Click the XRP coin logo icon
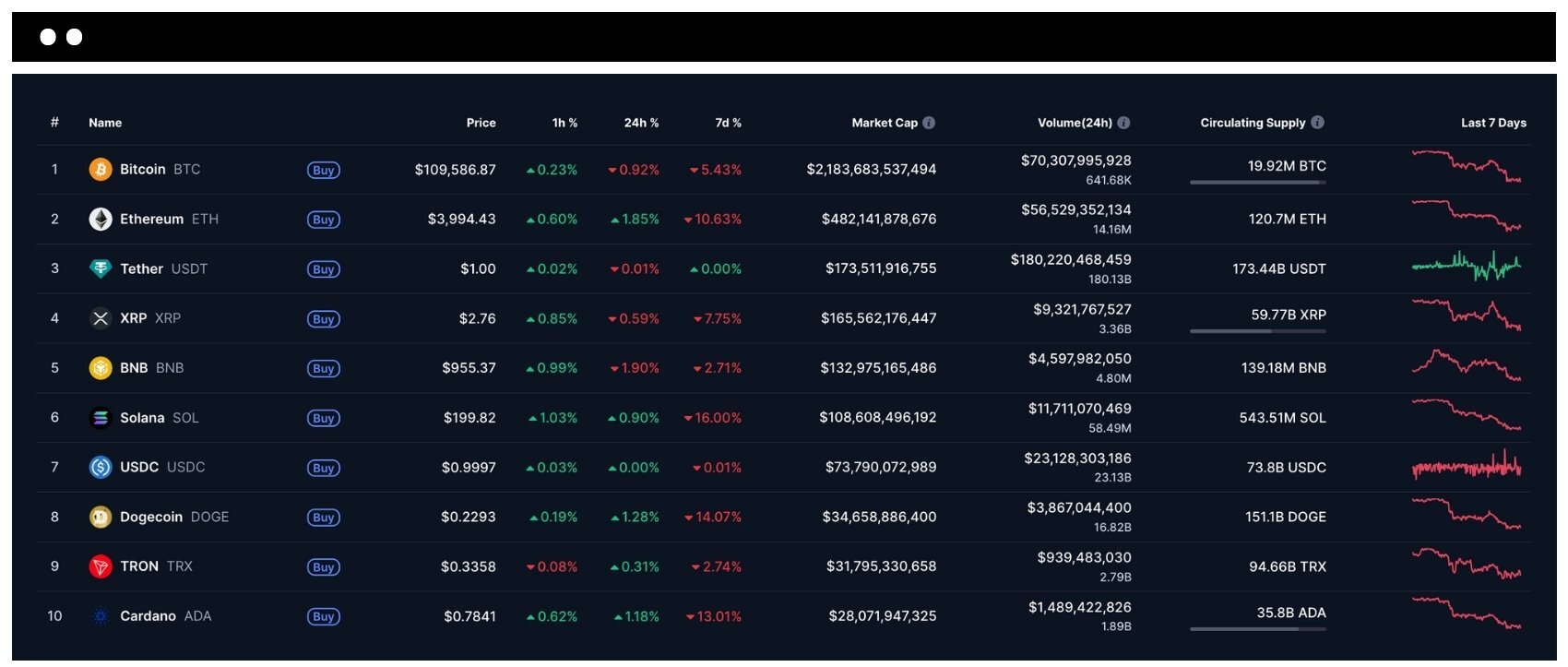Screen dimensions: 1568x667 101,318
